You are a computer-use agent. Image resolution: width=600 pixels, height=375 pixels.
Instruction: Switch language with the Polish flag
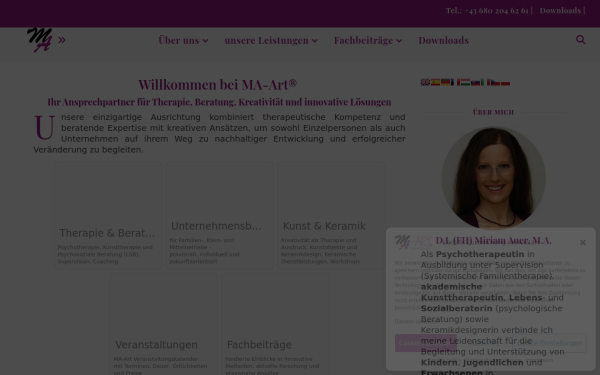click(x=505, y=82)
